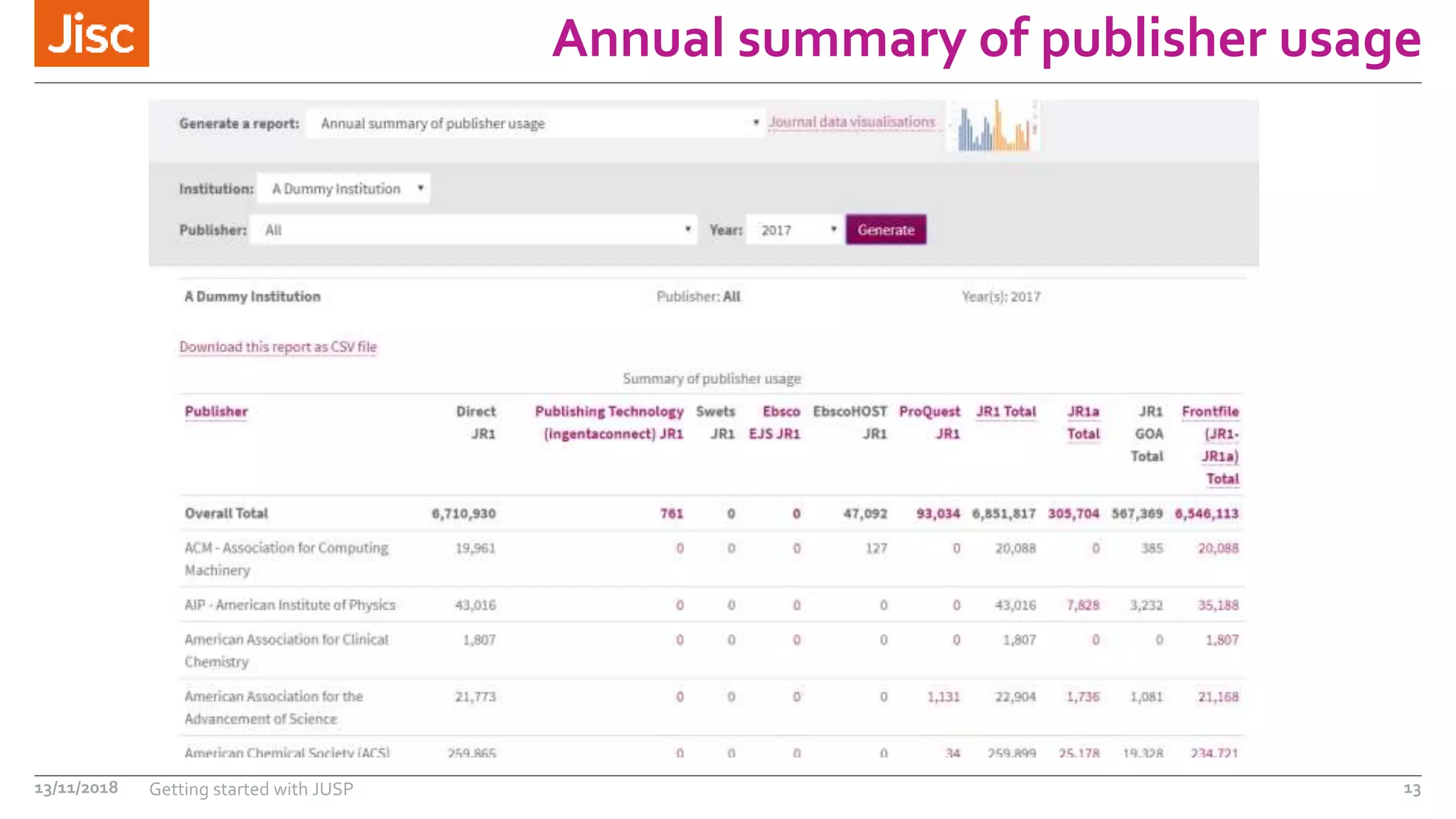Click Overall Total JR1 Total 6,851,817
This screenshot has width=1456, height=819.
coord(1004,513)
